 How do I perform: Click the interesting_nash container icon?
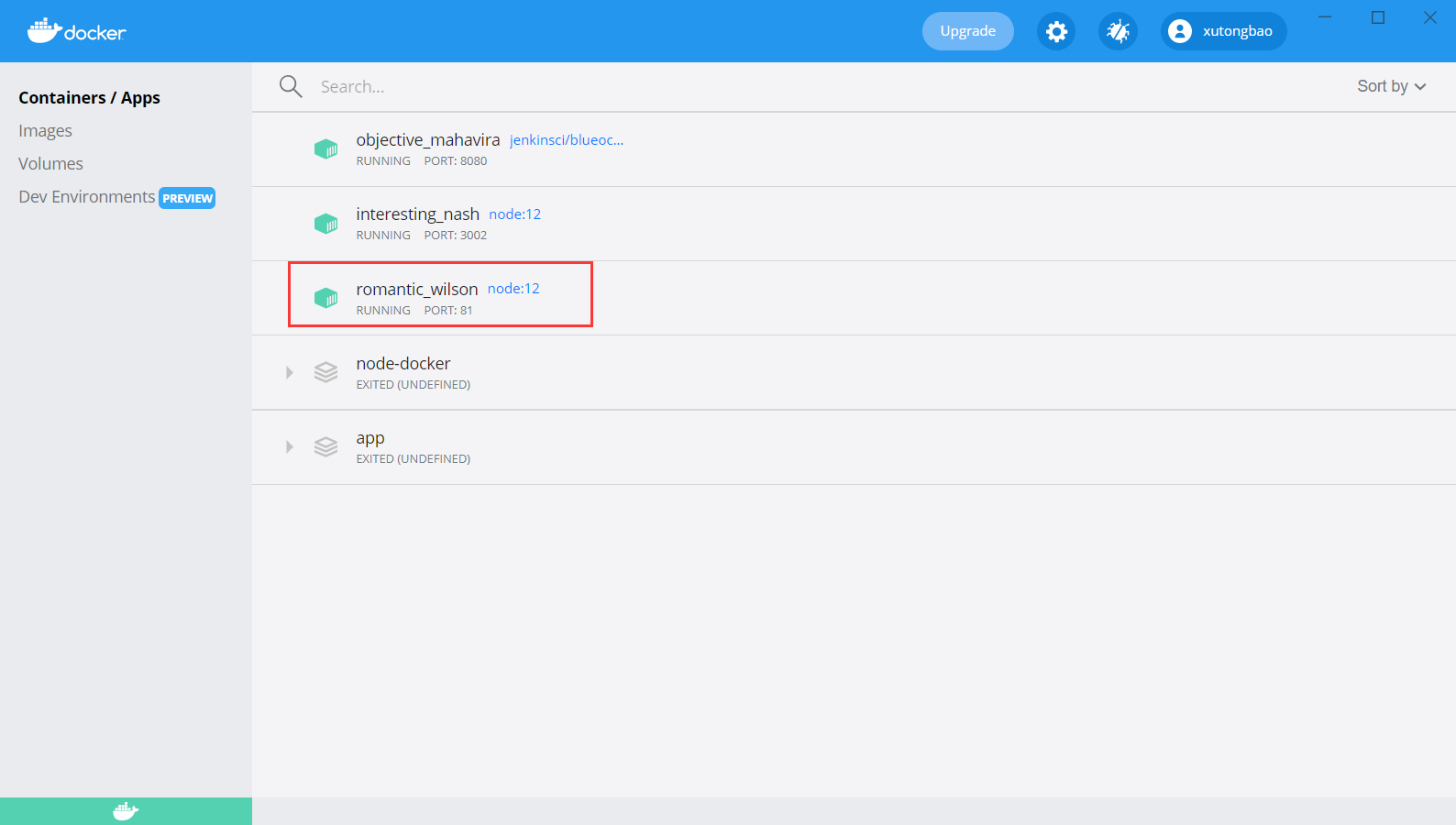325,223
